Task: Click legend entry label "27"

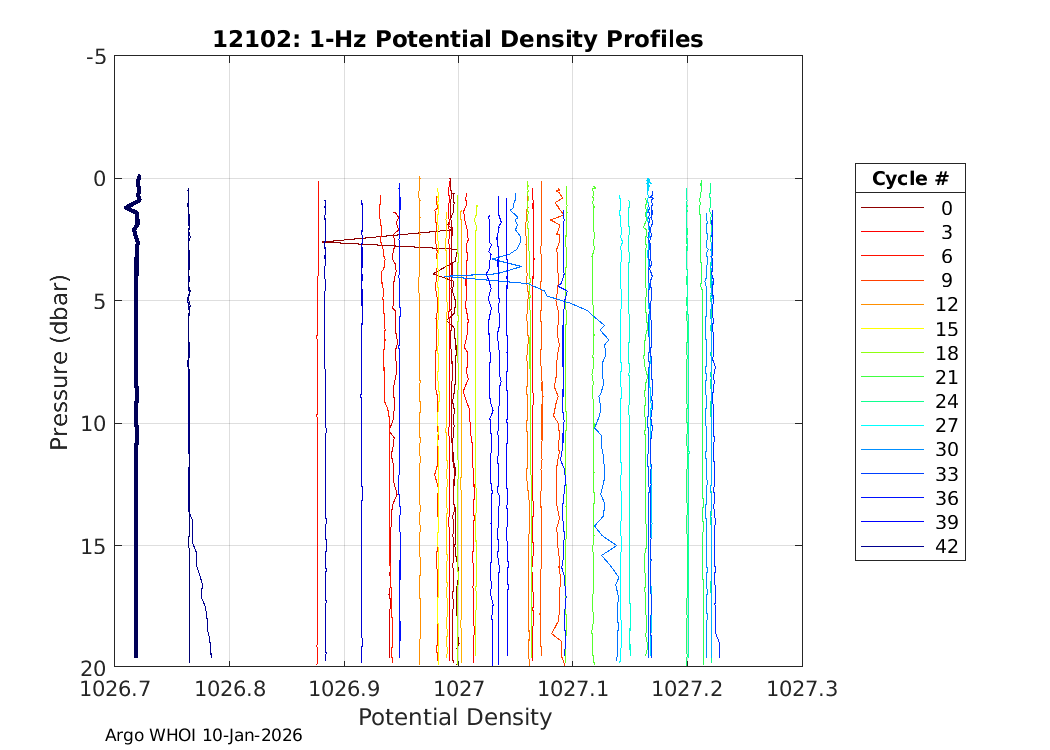Action: pos(946,426)
